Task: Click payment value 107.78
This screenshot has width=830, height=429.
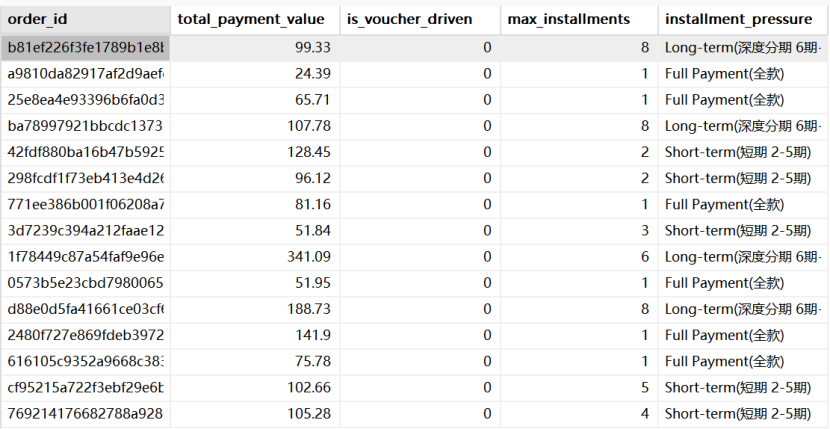Action: pos(255,126)
